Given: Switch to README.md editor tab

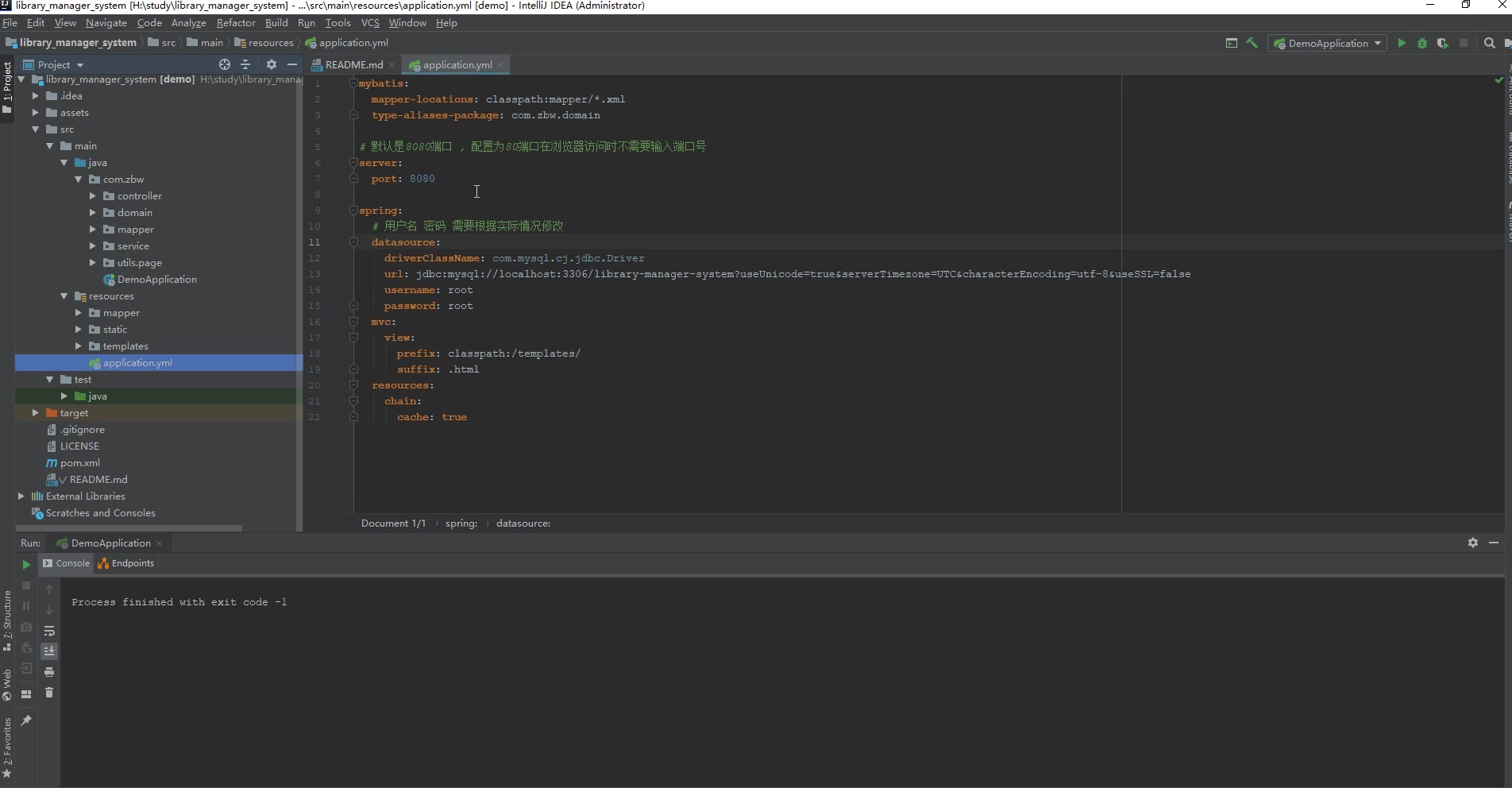Looking at the screenshot, I should 353,65.
